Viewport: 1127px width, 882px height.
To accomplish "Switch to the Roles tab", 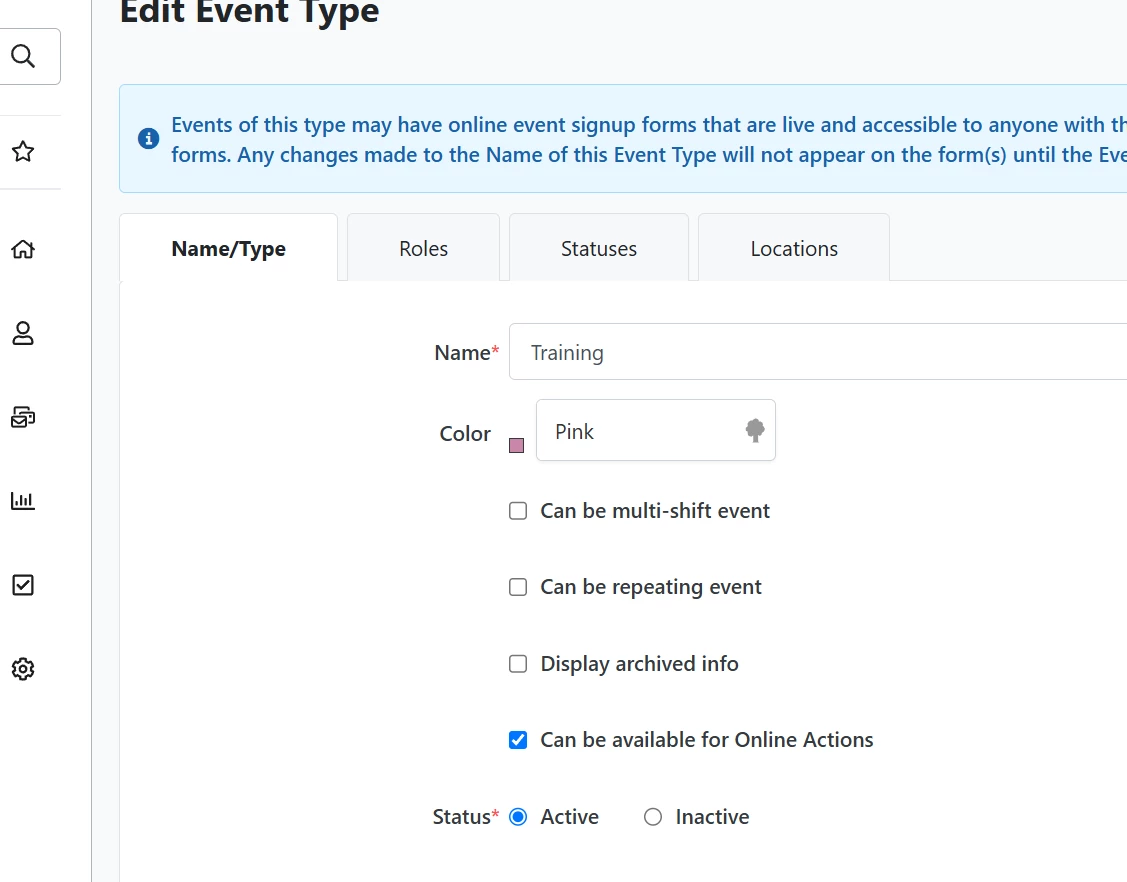I will click(x=423, y=249).
